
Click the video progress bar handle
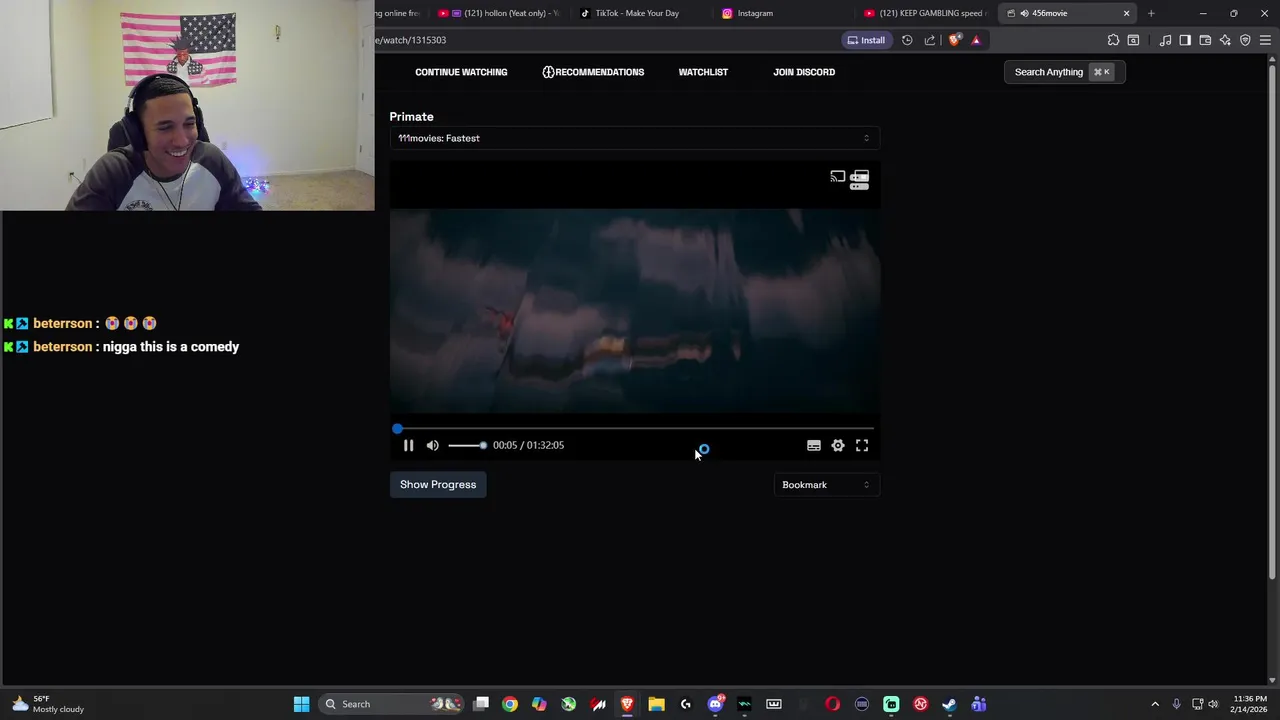pos(397,429)
